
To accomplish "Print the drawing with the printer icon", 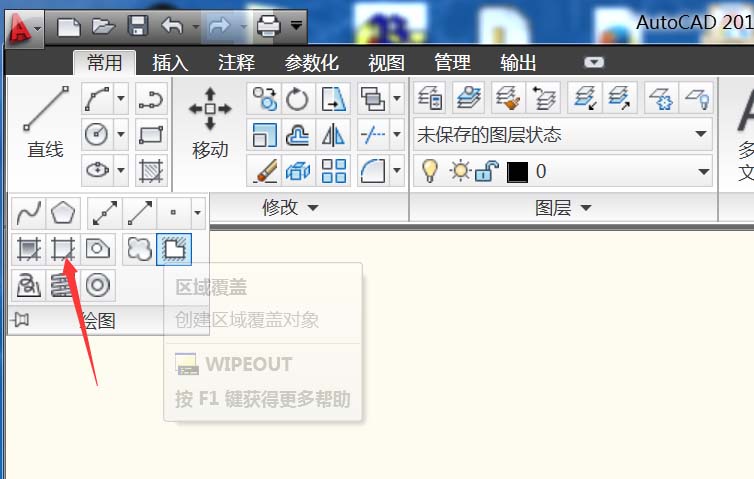I will coord(268,25).
